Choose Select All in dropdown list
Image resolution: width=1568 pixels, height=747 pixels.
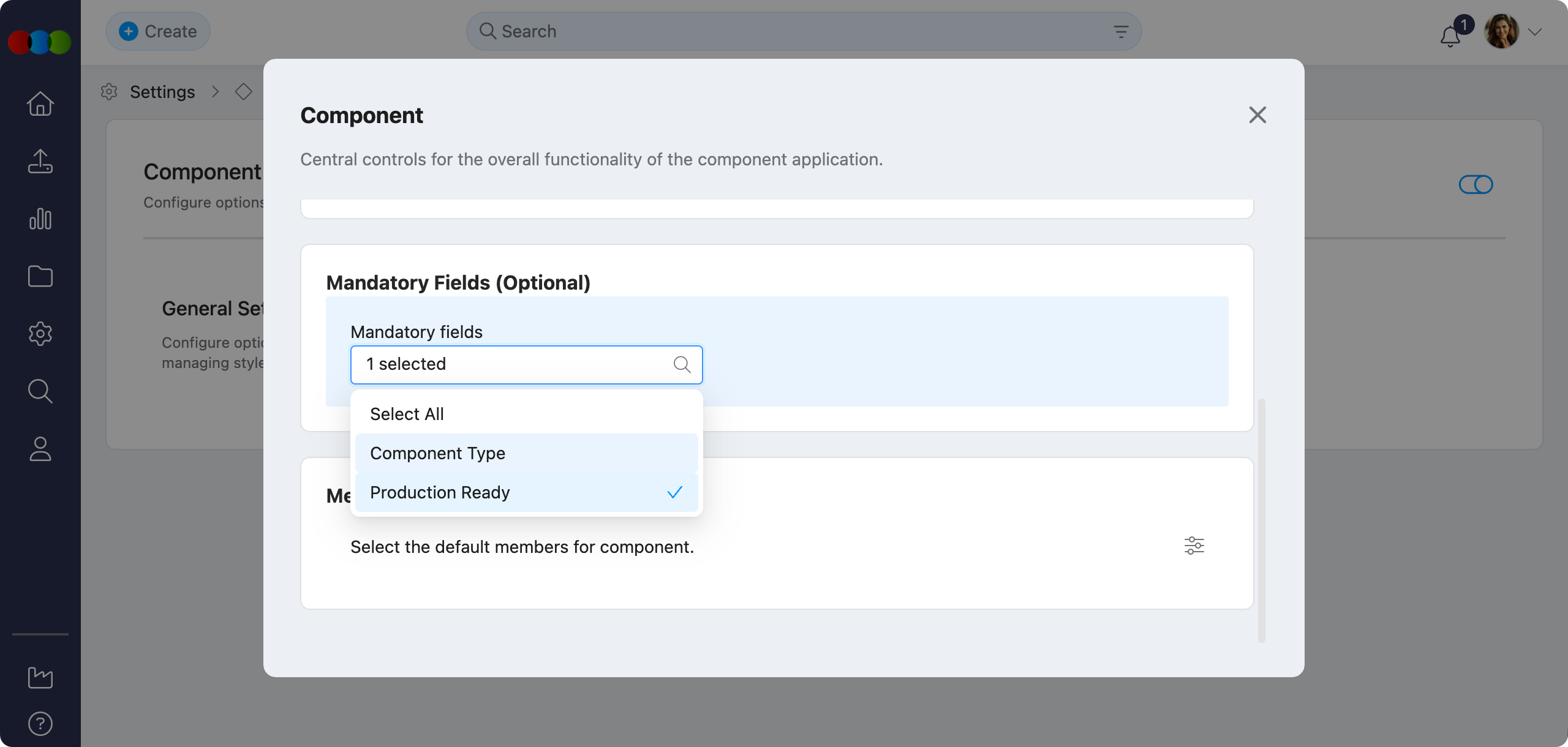click(x=407, y=414)
